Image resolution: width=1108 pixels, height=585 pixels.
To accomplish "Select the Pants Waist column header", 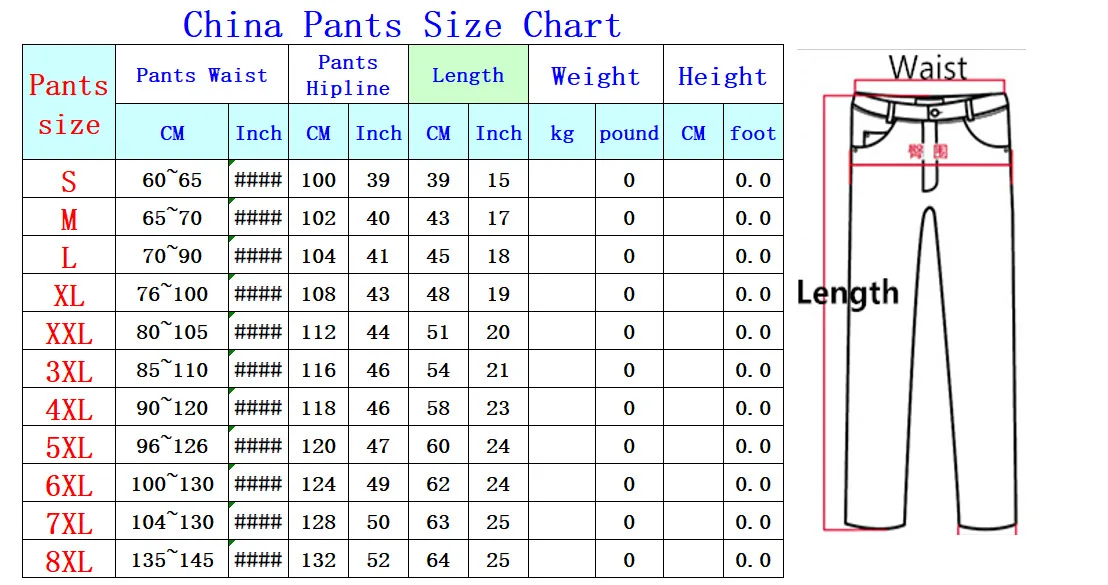I will (x=202, y=75).
